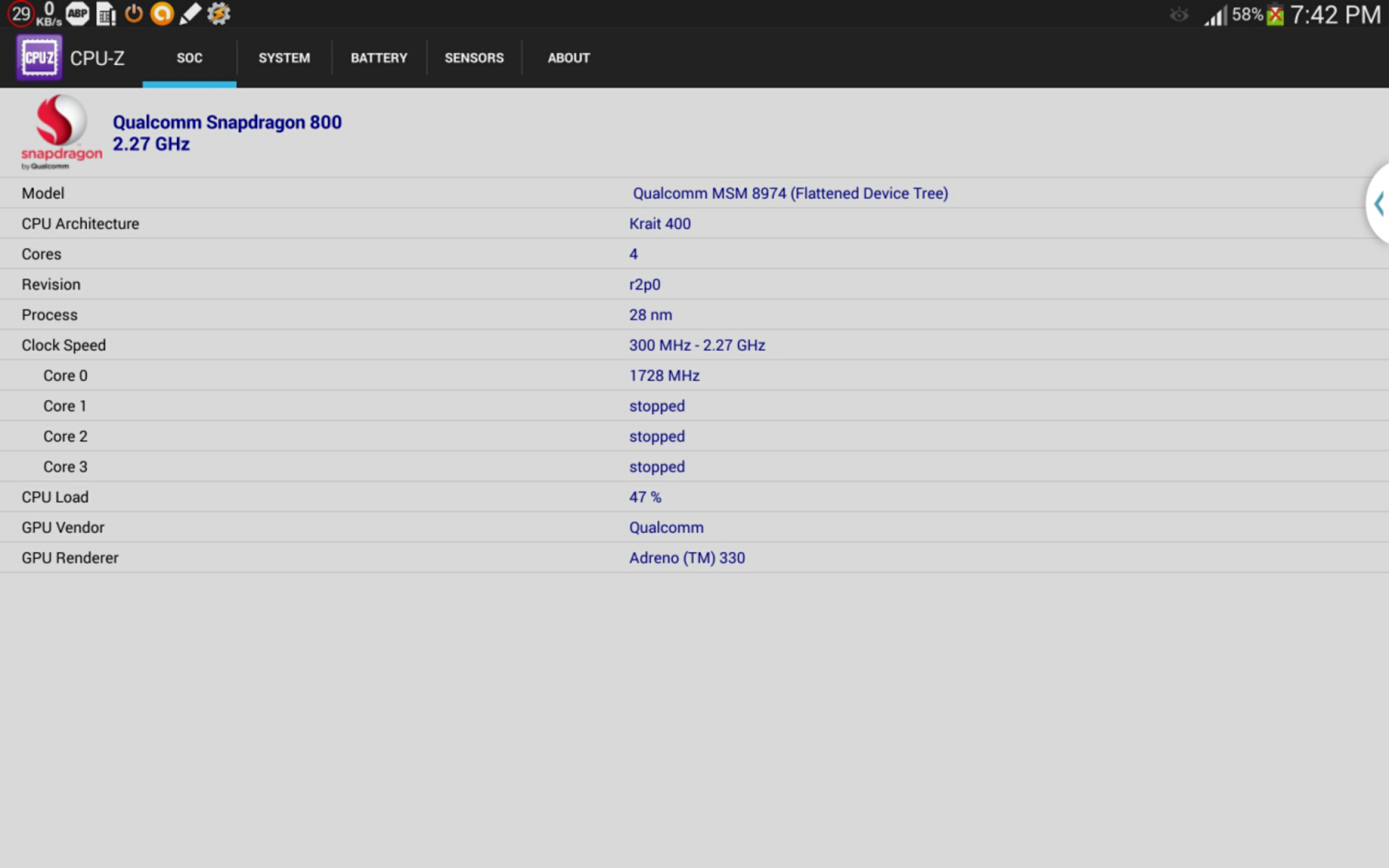Tap the circled 29 status icon
1389x868 pixels.
(21, 14)
